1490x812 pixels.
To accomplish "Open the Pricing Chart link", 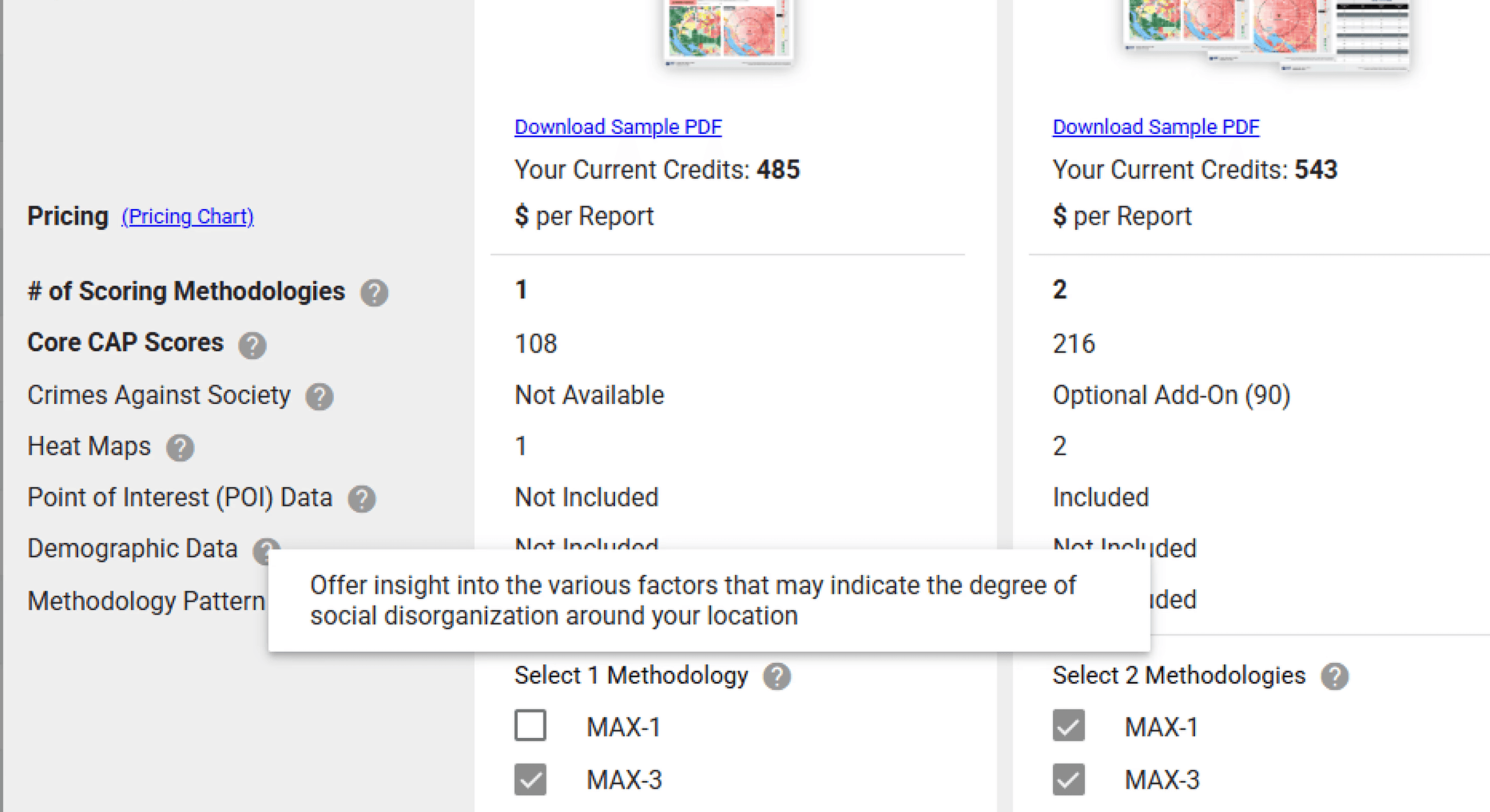I will tap(187, 217).
